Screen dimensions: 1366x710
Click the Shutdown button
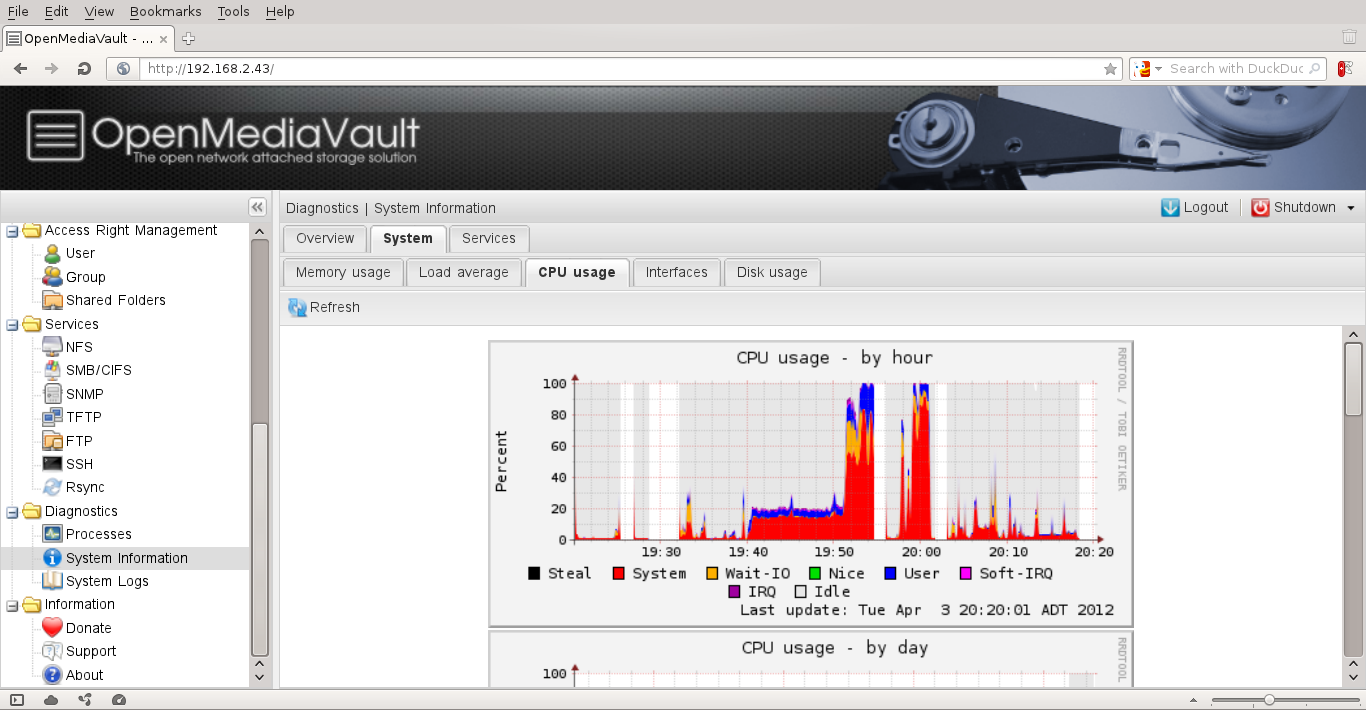1294,208
